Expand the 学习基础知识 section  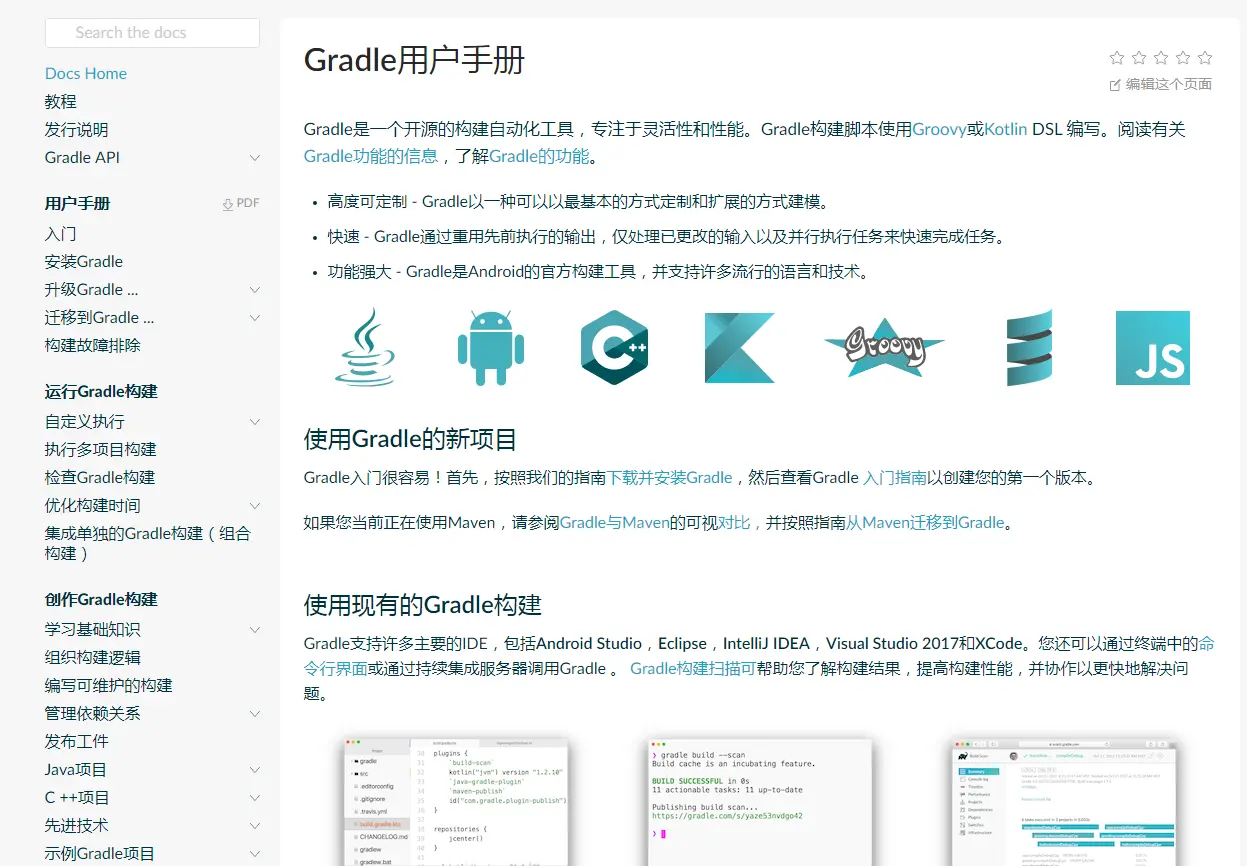pyautogui.click(x=254, y=630)
